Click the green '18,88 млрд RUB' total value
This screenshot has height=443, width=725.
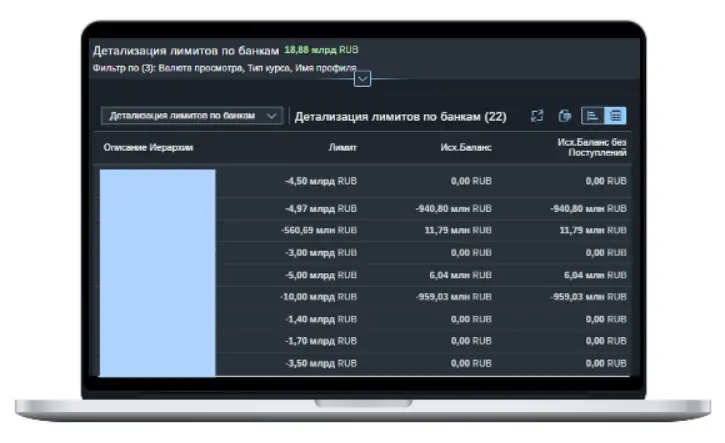(321, 49)
